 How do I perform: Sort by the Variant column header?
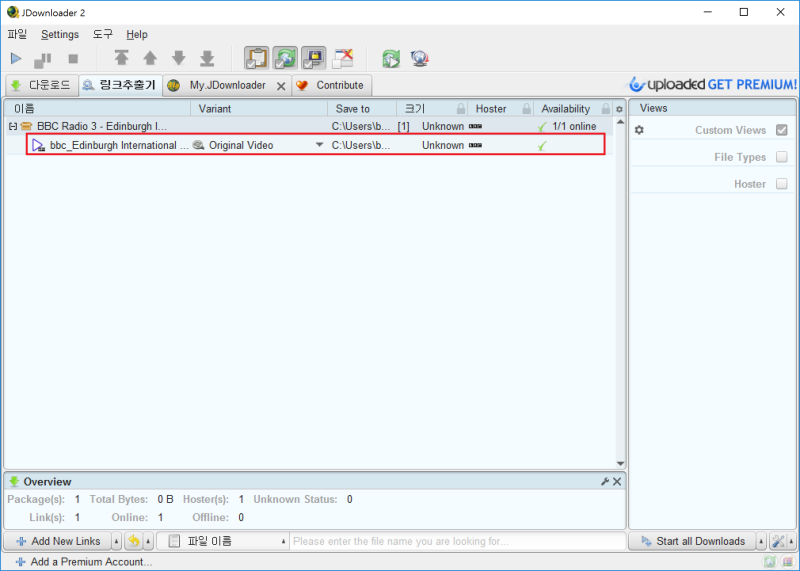point(259,109)
